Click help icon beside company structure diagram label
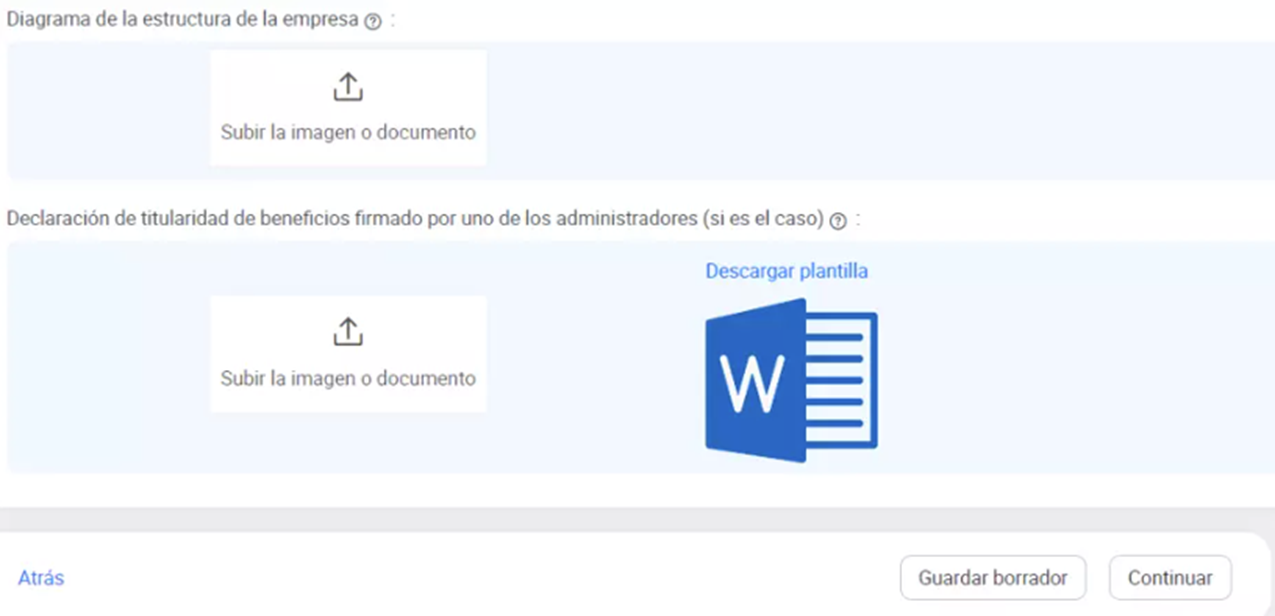Screen dimensions: 1275x616 click(373, 22)
